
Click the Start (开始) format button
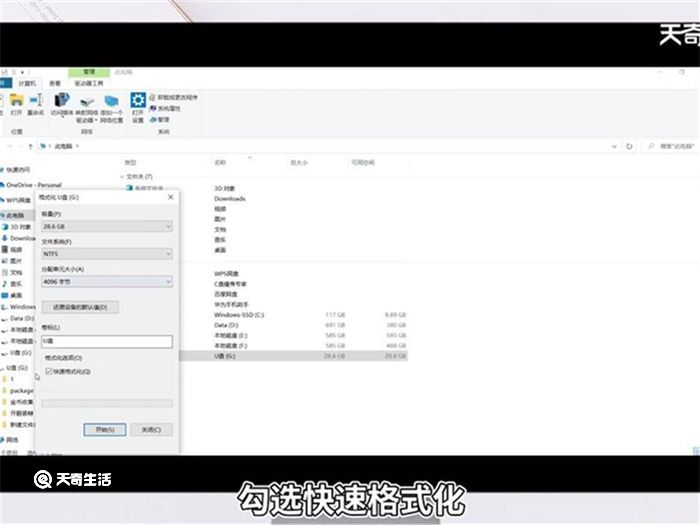pyautogui.click(x=105, y=430)
